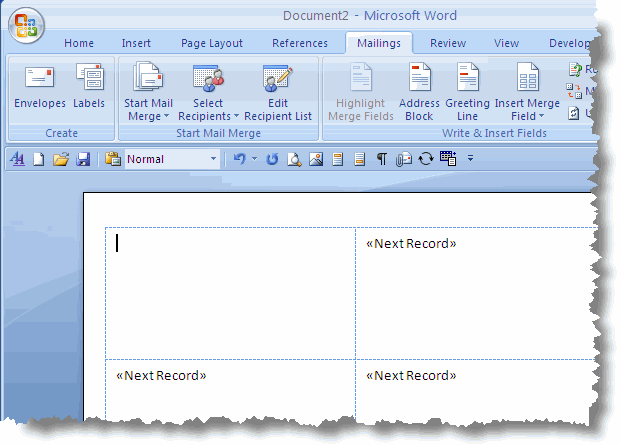Place cursor in first empty label cell
The width and height of the screenshot is (621, 445).
[x=230, y=293]
